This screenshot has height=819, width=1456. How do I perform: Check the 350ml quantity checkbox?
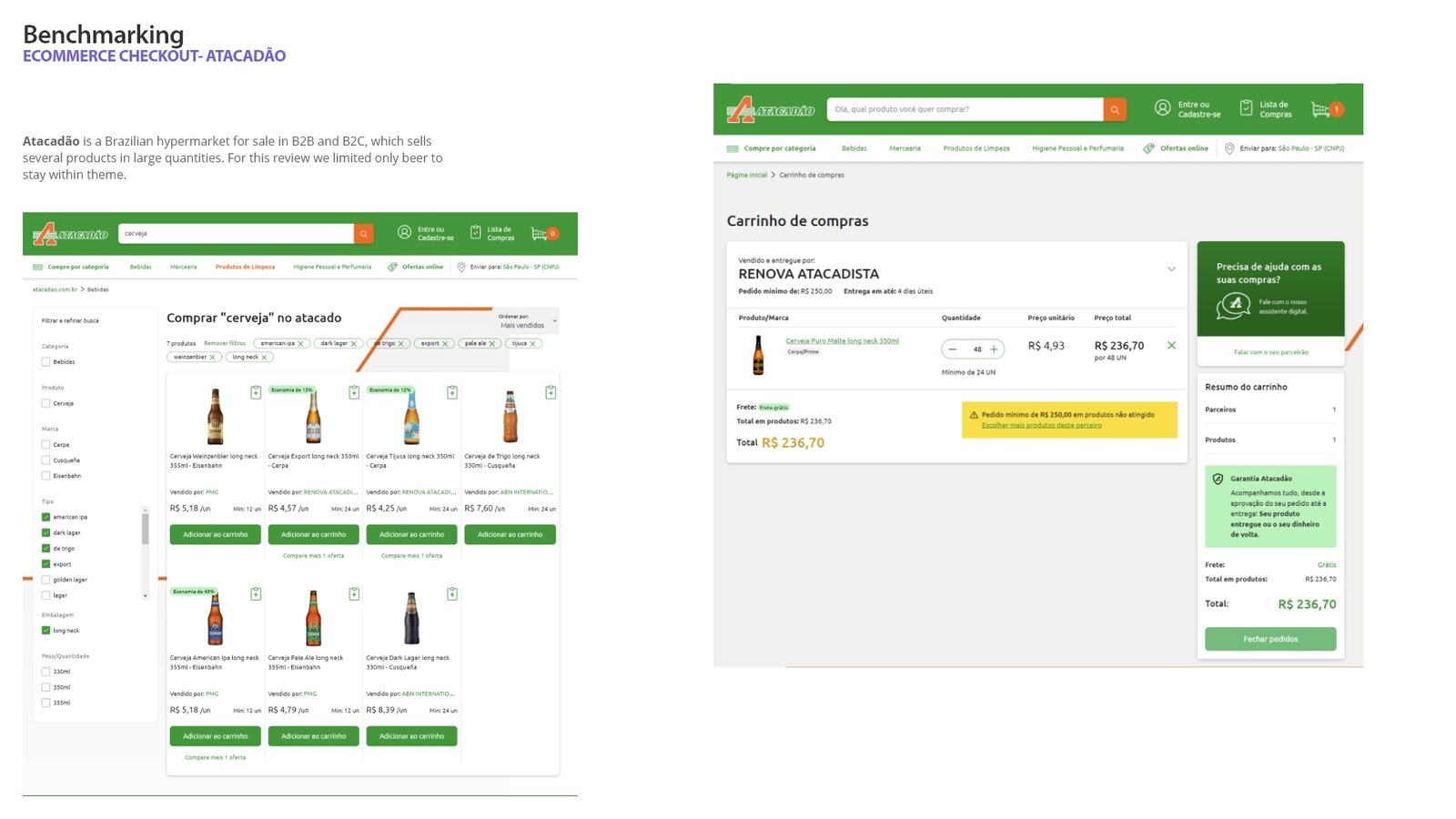pos(45,687)
